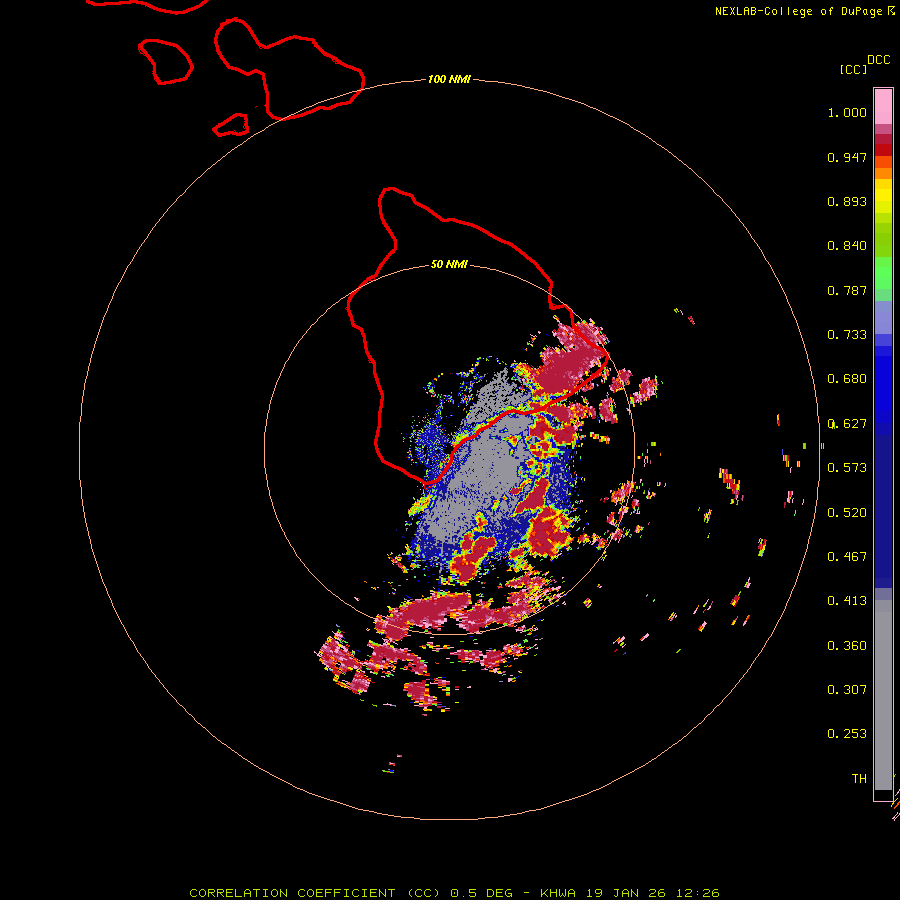Image resolution: width=900 pixels, height=900 pixels.
Task: Click the 0.947 legend value
Action: pyautogui.click(x=847, y=157)
